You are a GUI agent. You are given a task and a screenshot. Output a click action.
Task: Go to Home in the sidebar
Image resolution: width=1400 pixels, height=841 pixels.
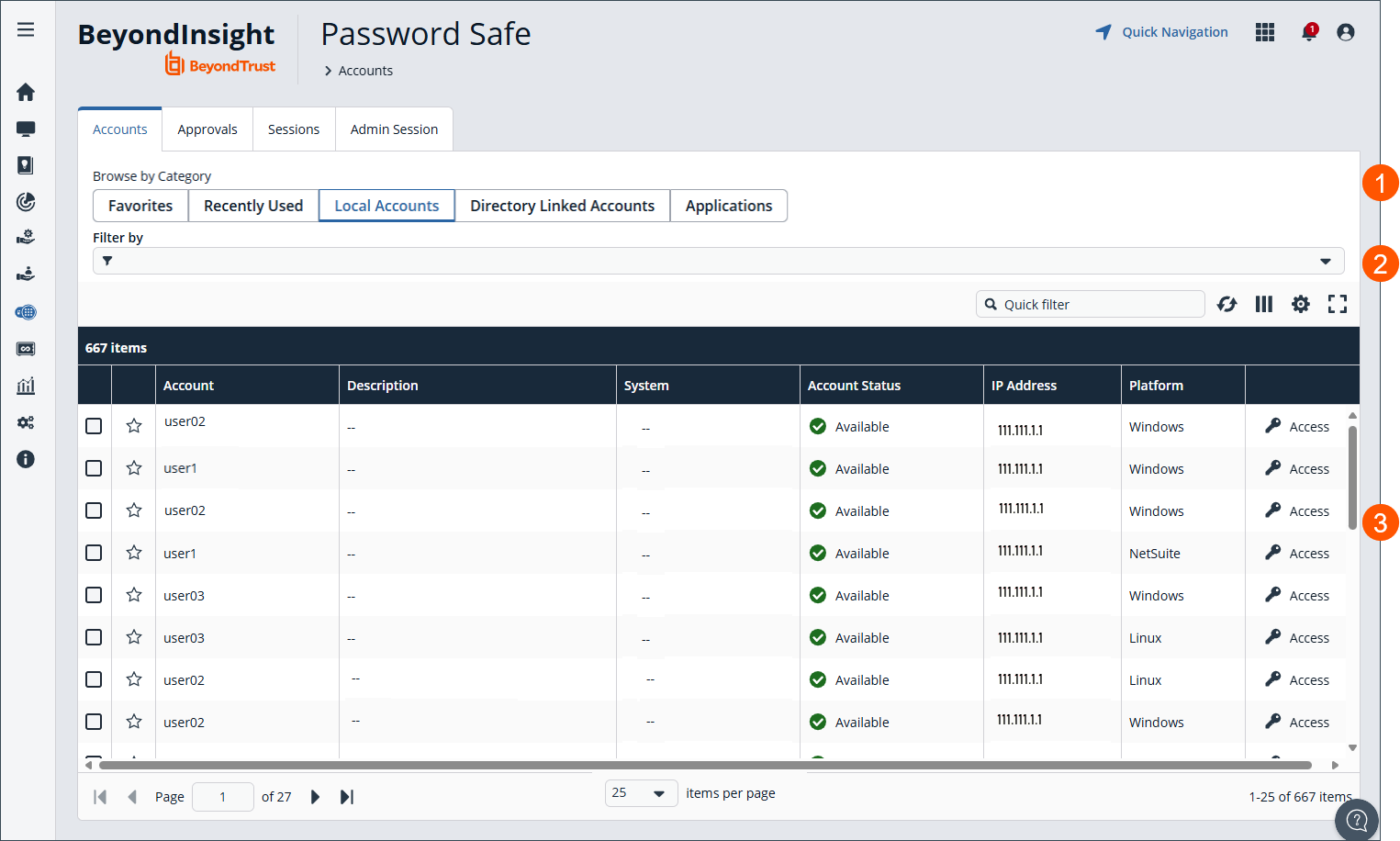point(26,92)
